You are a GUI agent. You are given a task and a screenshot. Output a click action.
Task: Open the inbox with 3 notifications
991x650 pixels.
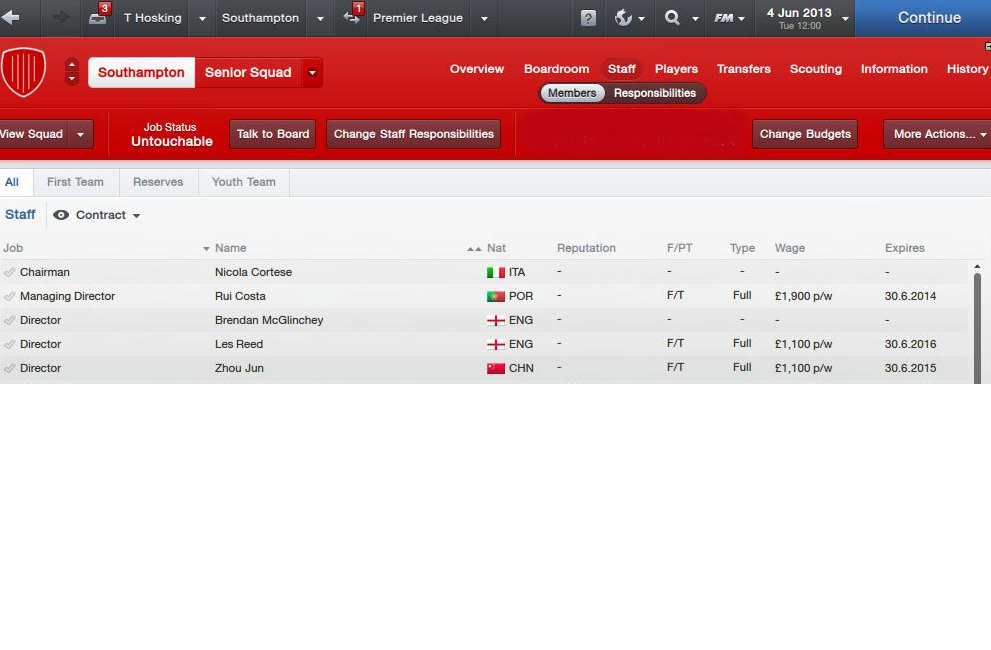(98, 17)
